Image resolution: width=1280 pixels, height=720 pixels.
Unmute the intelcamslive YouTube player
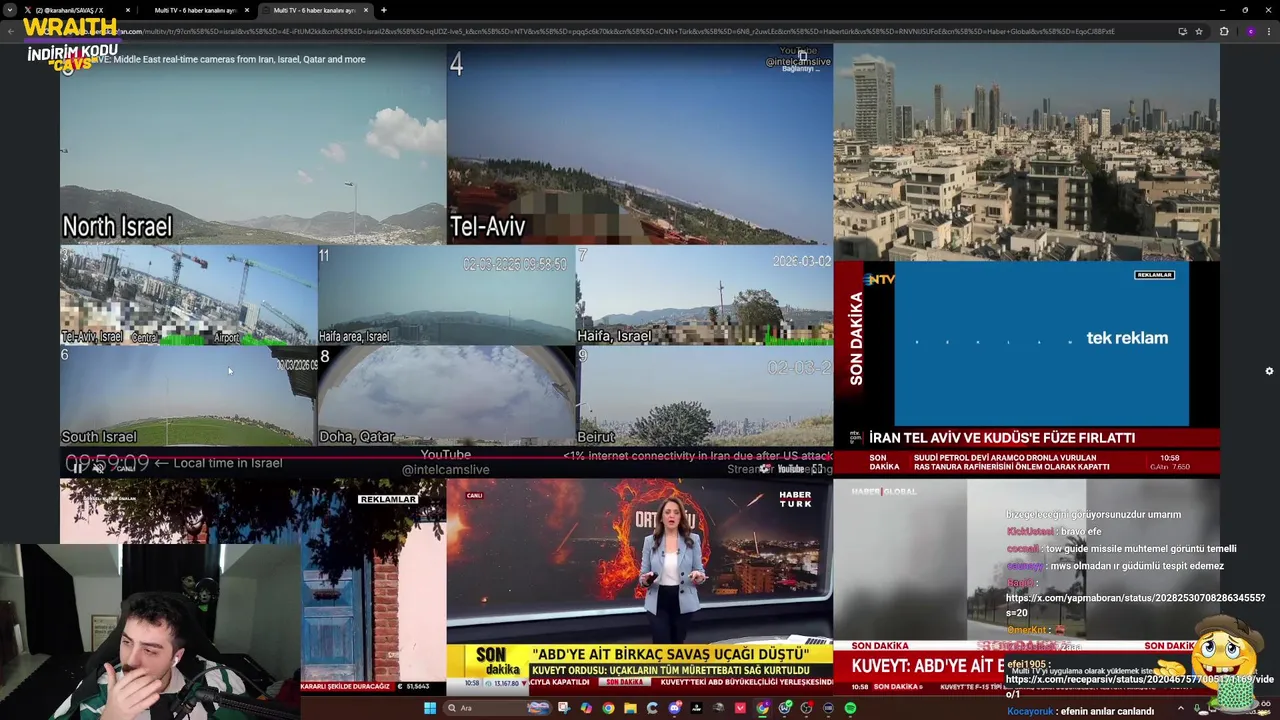coord(100,468)
